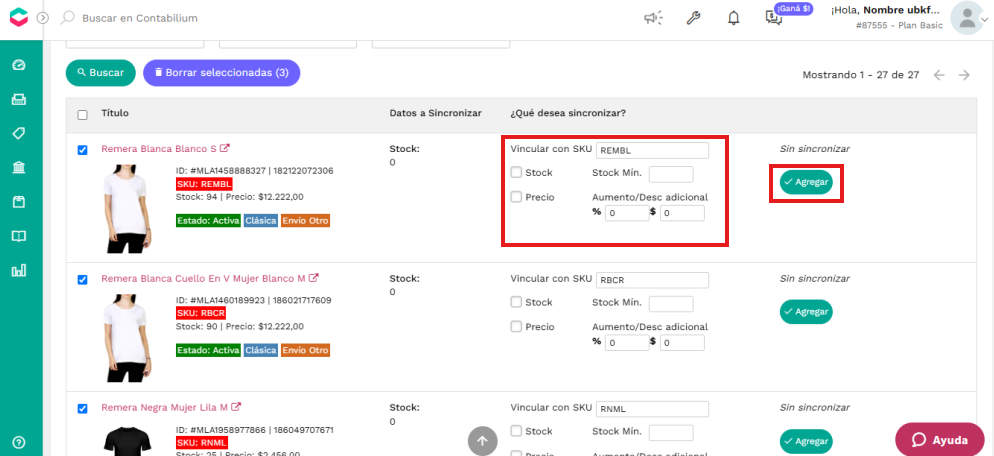Click the SKU field containing RBCR

point(652,280)
